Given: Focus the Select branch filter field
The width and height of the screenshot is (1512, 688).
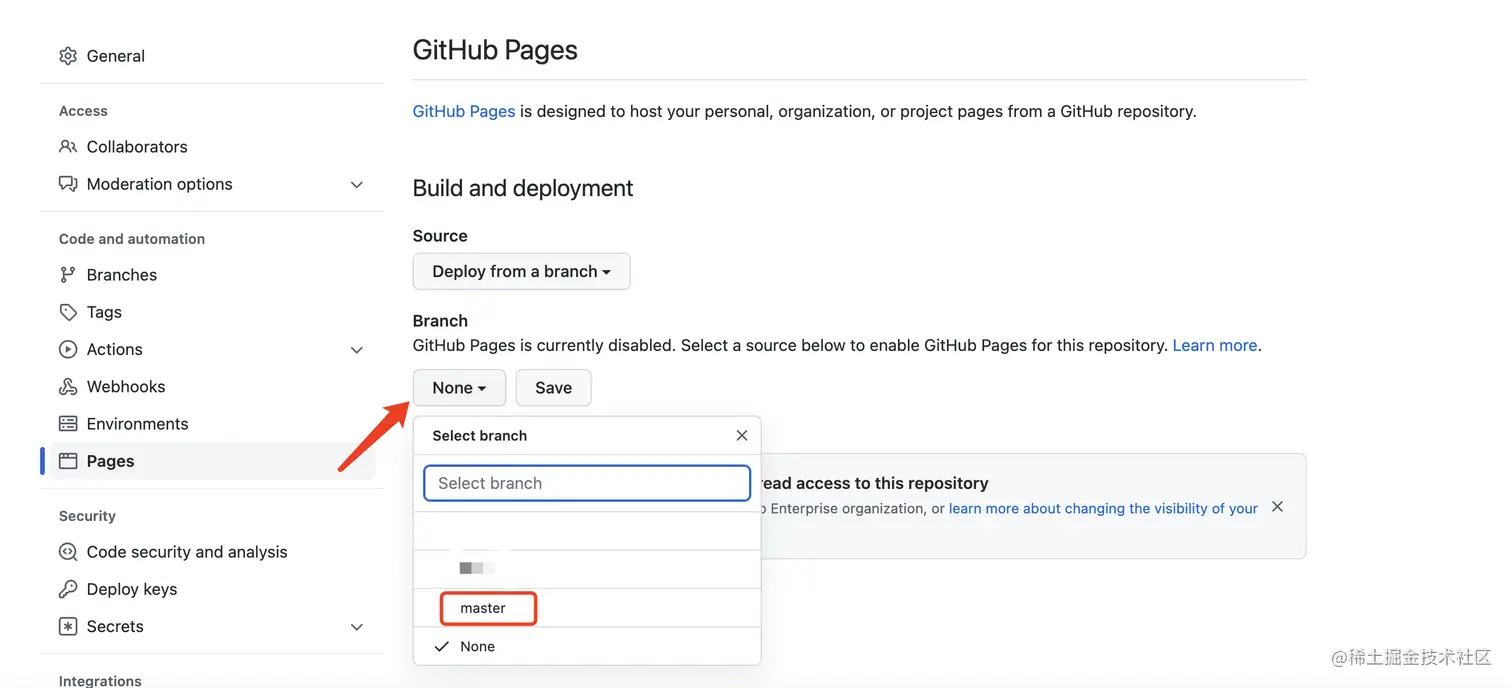Looking at the screenshot, I should point(587,483).
